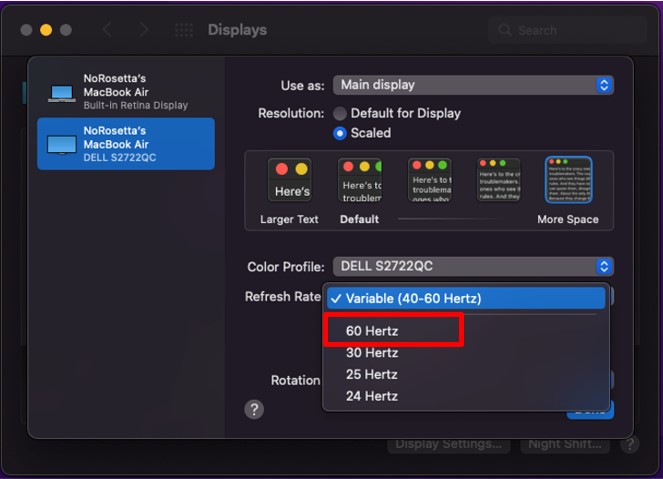Screen dimensions: 663x479
Task: Open the Color Profile DELL S2722QC dropdown
Action: click(473, 266)
